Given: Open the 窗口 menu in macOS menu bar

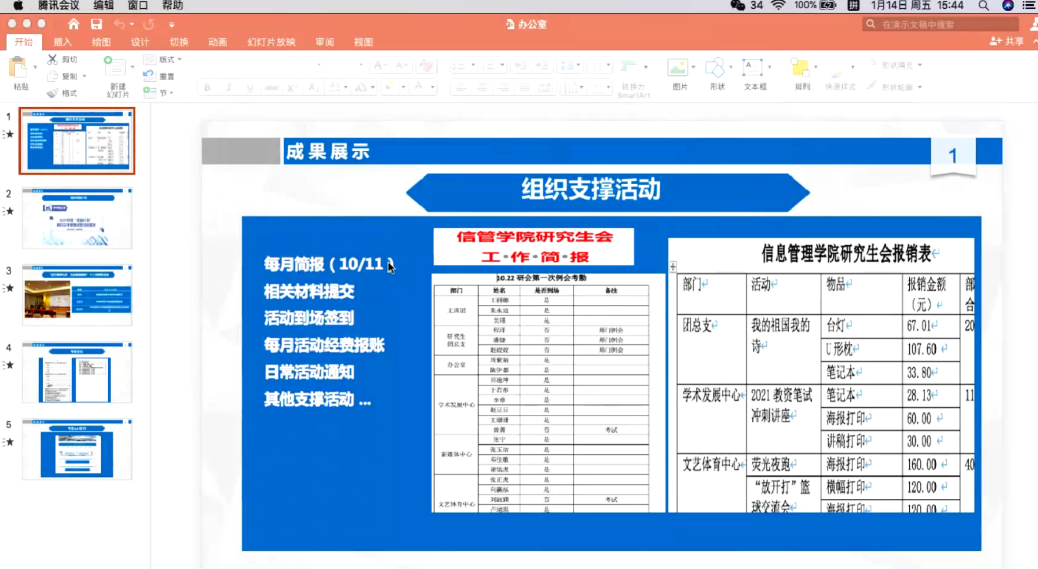Looking at the screenshot, I should coord(138,5).
